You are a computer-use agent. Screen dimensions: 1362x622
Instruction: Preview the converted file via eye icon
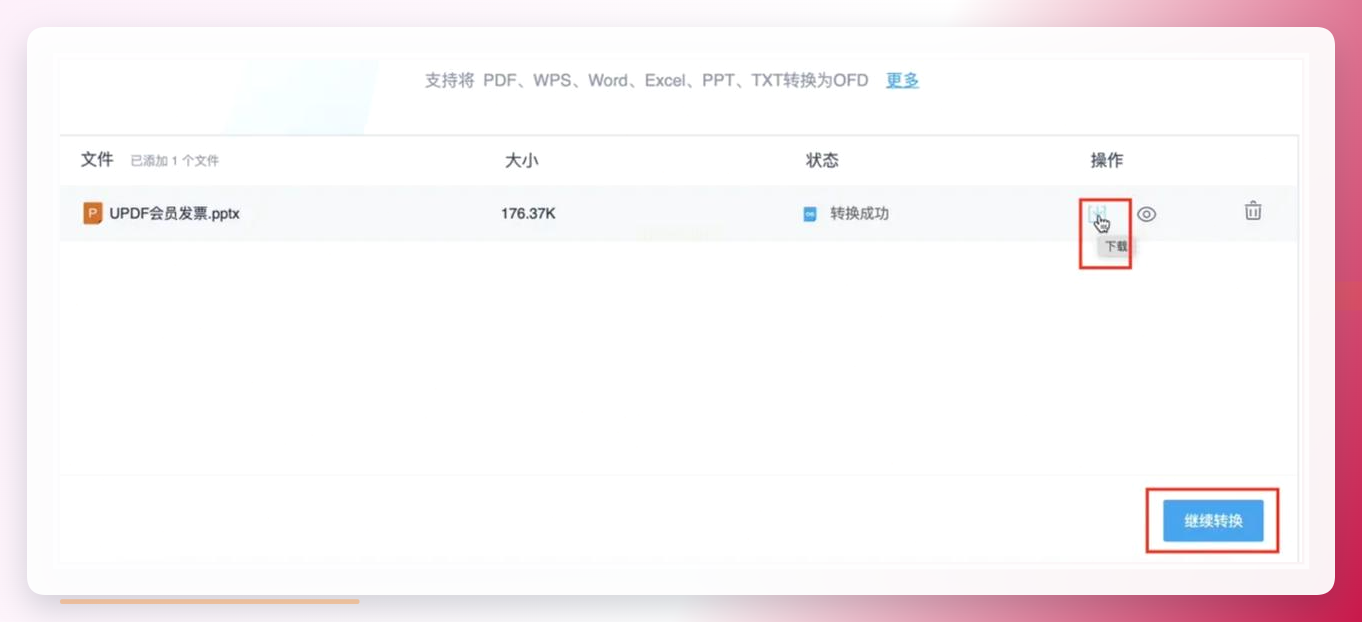1147,214
